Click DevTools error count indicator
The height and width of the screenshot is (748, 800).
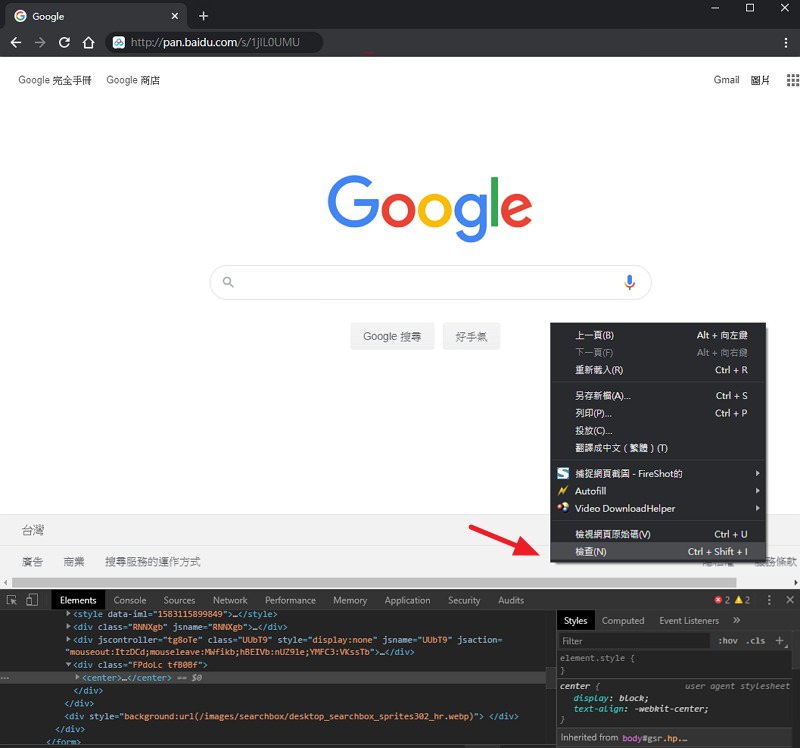tap(722, 600)
